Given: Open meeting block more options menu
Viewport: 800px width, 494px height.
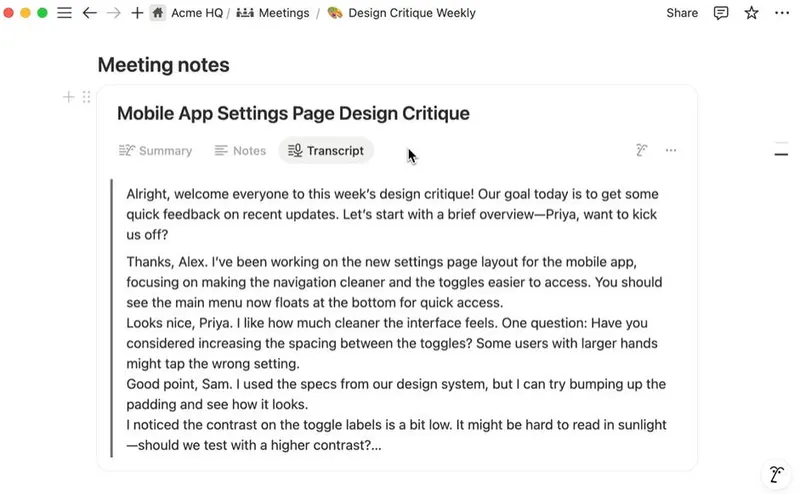Looking at the screenshot, I should click(x=671, y=150).
